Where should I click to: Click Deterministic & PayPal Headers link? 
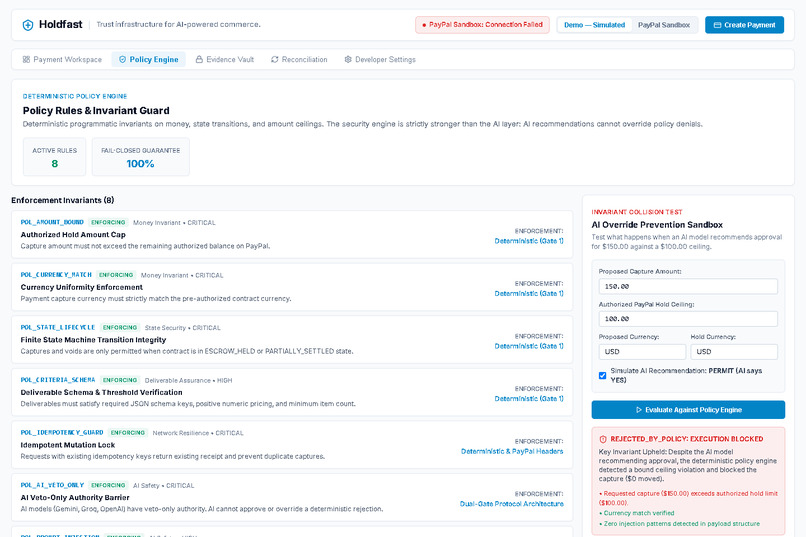tap(512, 451)
